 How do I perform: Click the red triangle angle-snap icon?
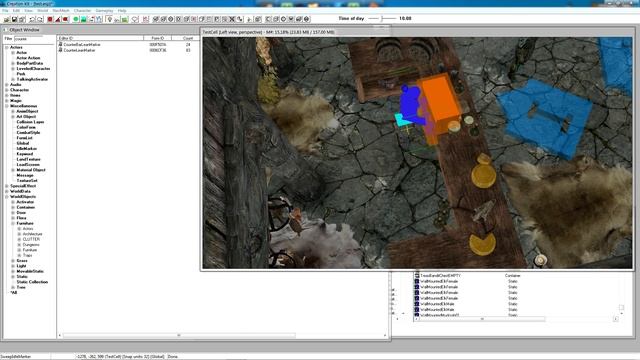click(x=58, y=19)
